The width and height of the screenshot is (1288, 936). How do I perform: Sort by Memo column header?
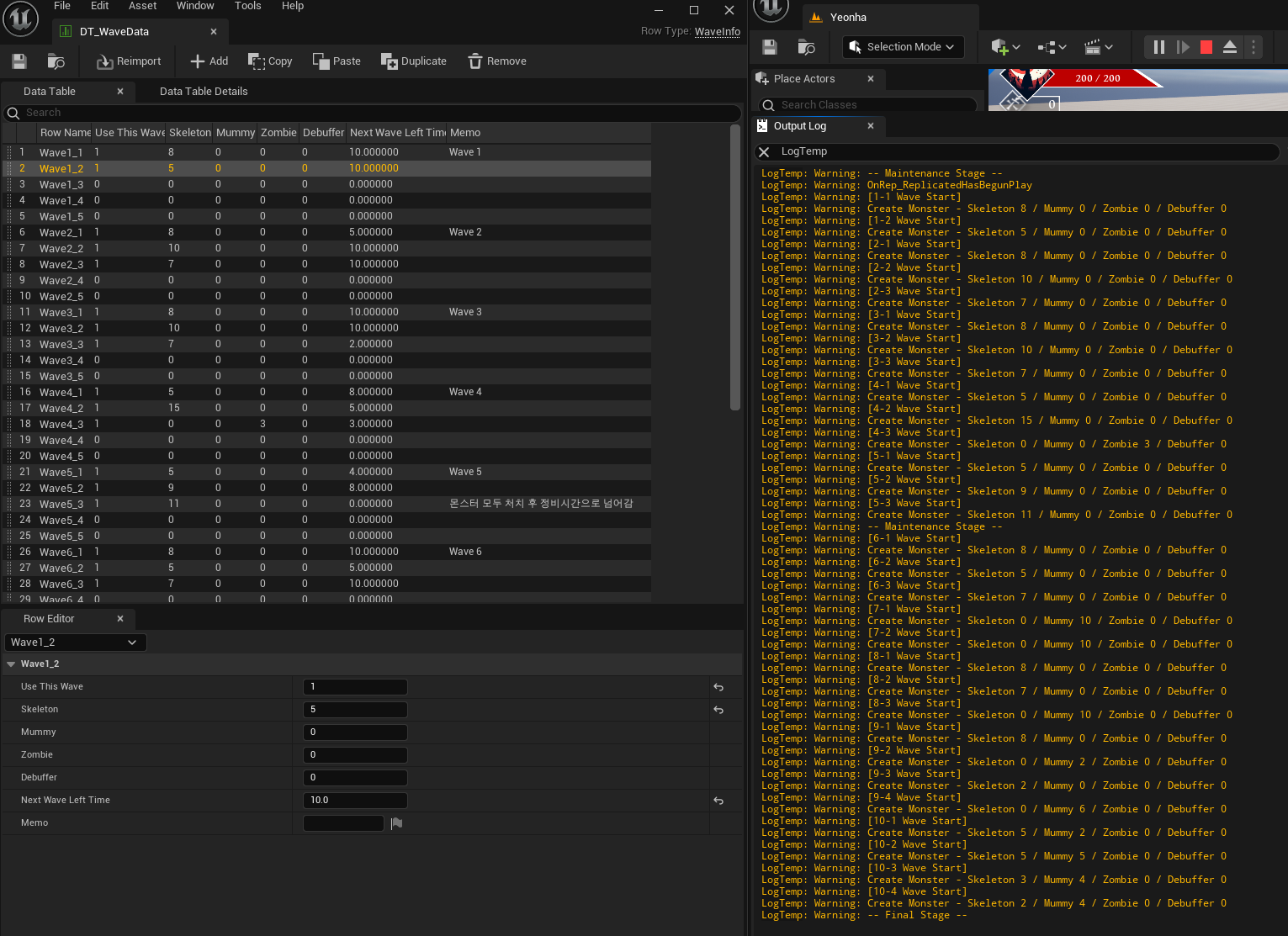pos(549,133)
